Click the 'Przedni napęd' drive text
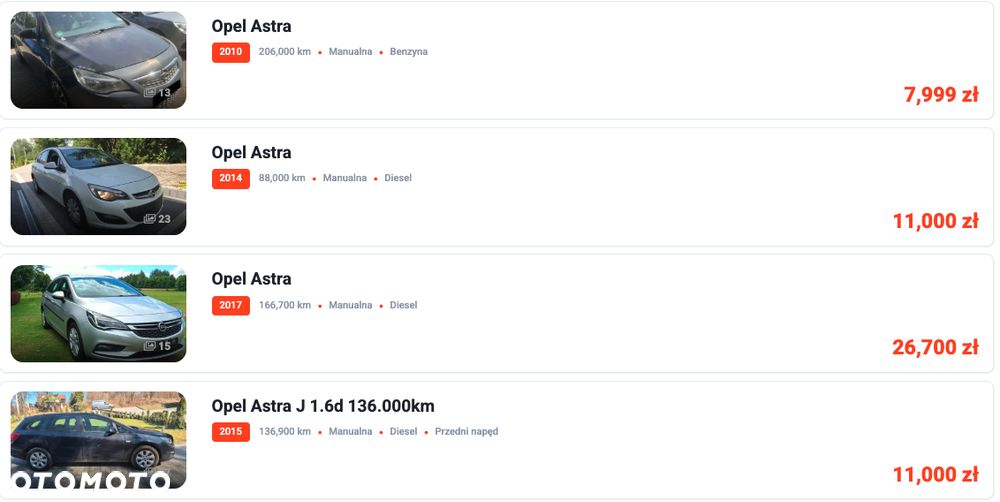The height and width of the screenshot is (502, 1000). pos(466,431)
